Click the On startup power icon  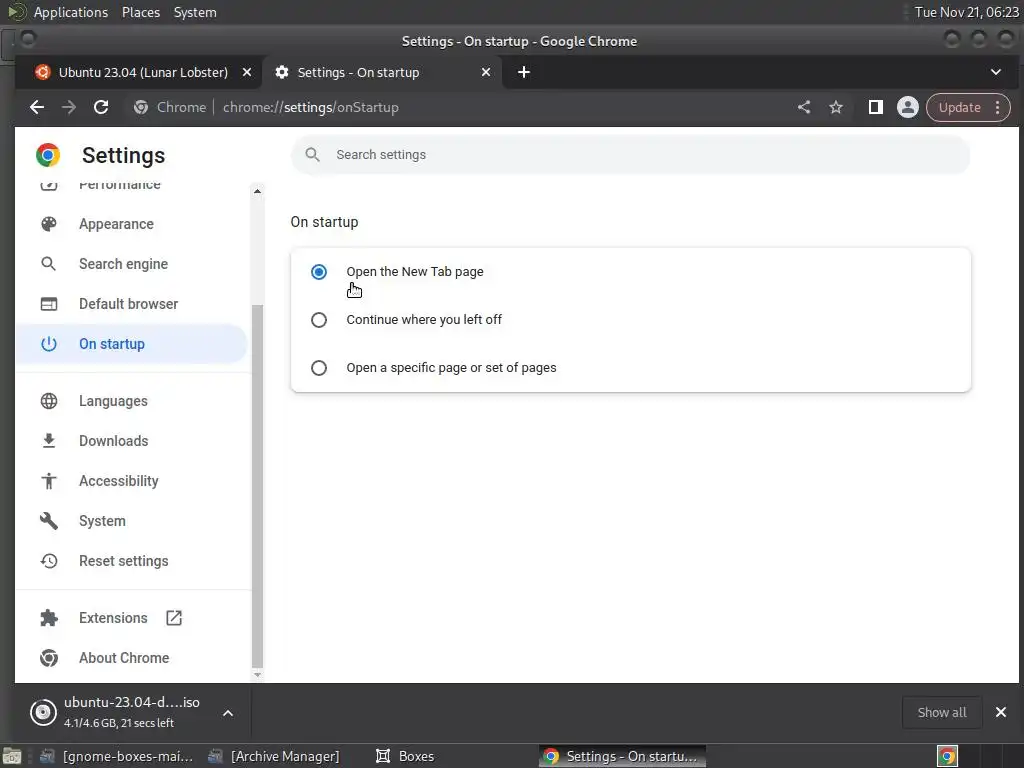[49, 344]
